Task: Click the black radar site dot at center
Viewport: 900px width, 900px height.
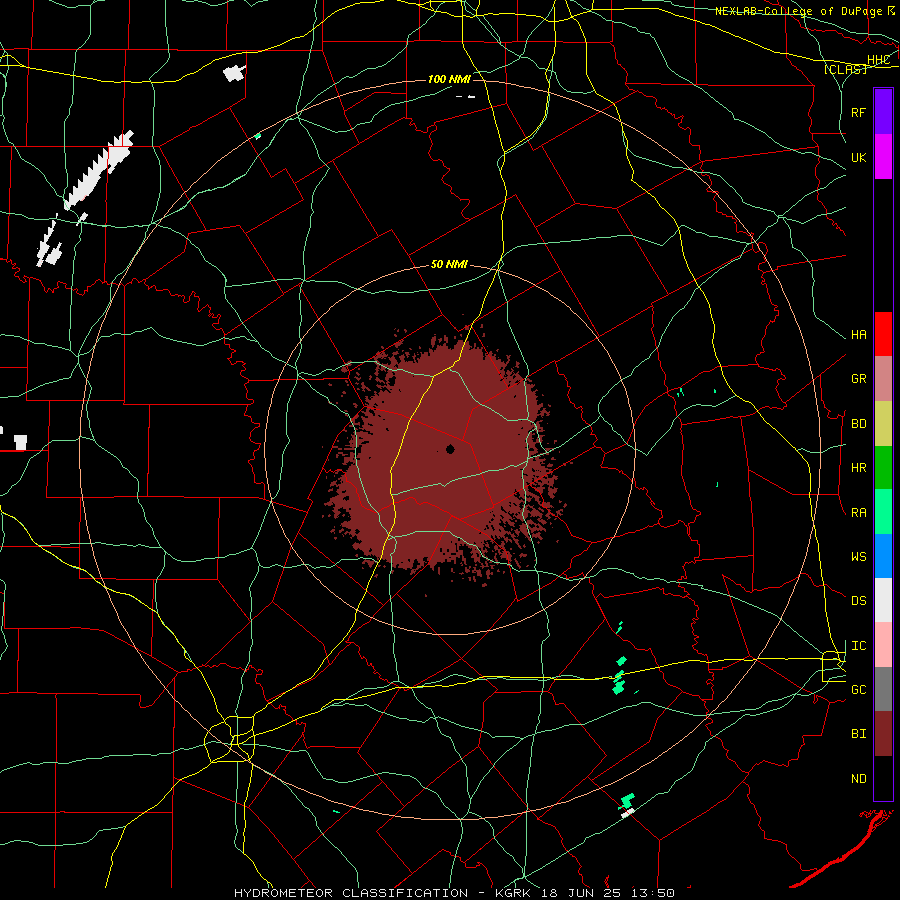Action: pyautogui.click(x=450, y=449)
